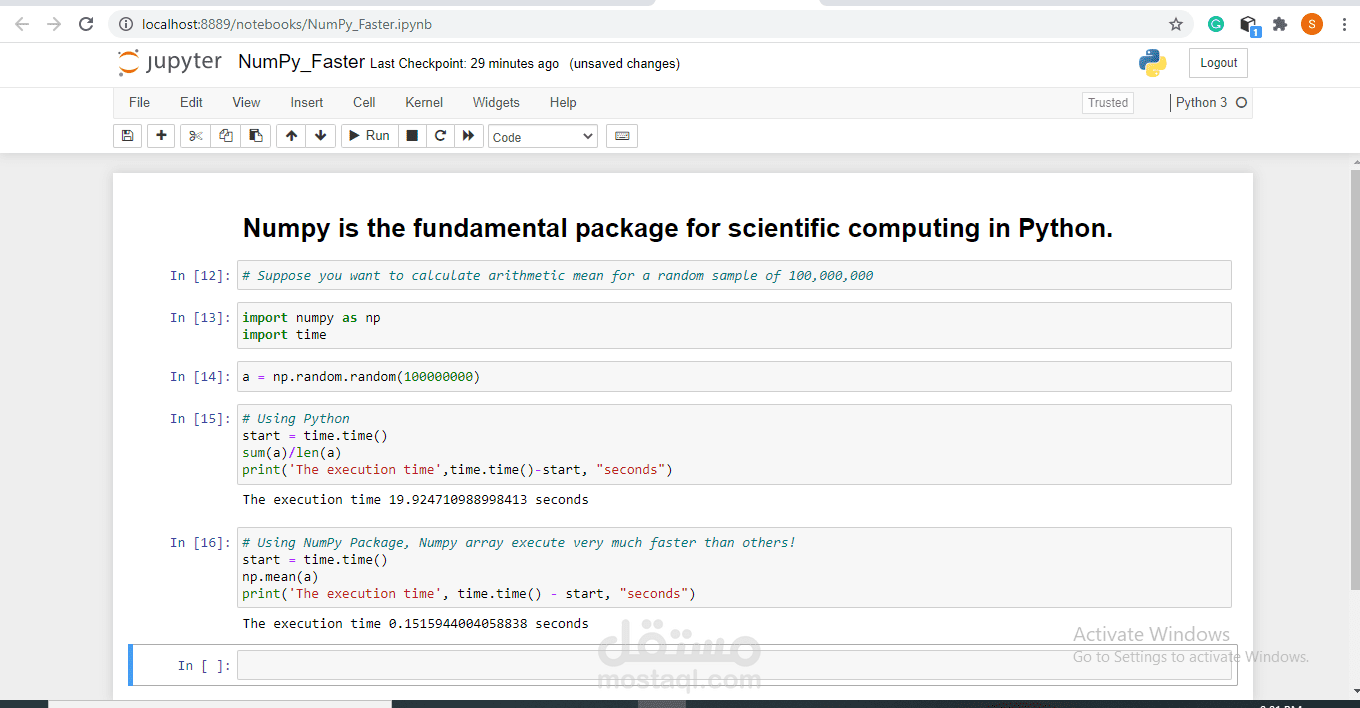
Task: Restart kernel and rerun all cells icon
Action: (468, 136)
